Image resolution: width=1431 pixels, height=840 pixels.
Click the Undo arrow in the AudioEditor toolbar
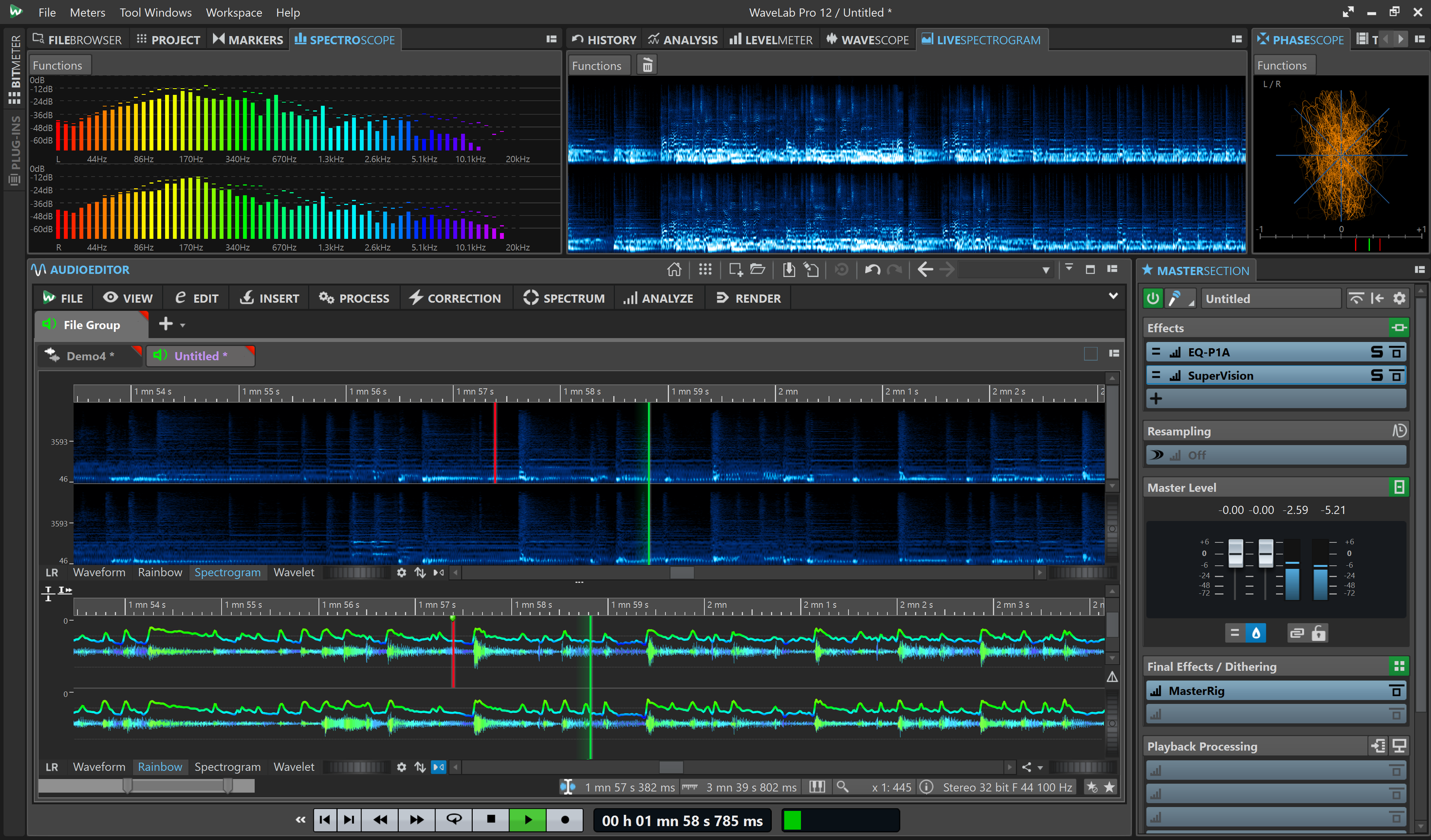[872, 270]
